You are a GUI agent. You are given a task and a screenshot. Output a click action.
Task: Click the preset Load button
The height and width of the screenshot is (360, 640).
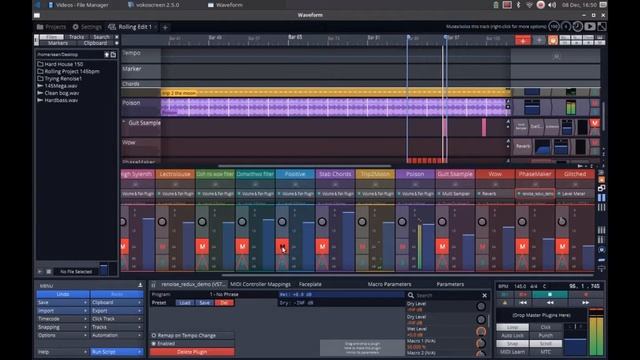pos(184,302)
